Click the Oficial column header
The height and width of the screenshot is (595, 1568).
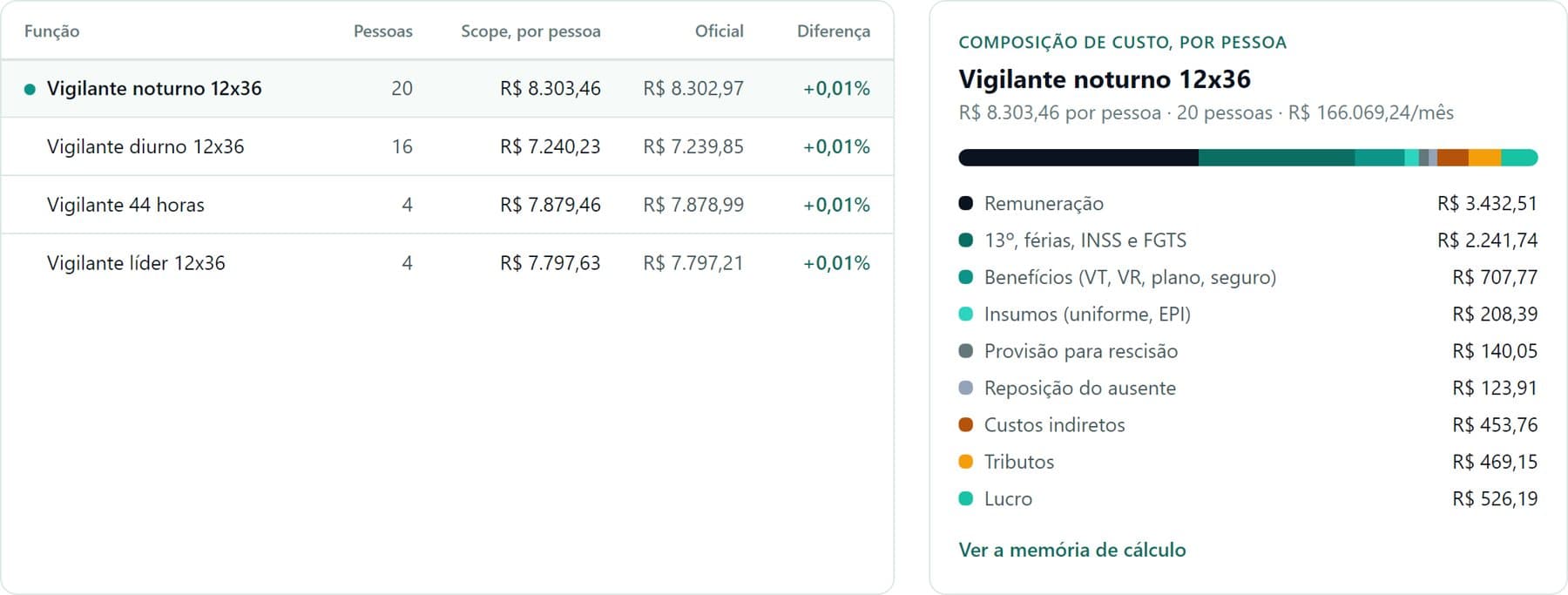point(719,31)
